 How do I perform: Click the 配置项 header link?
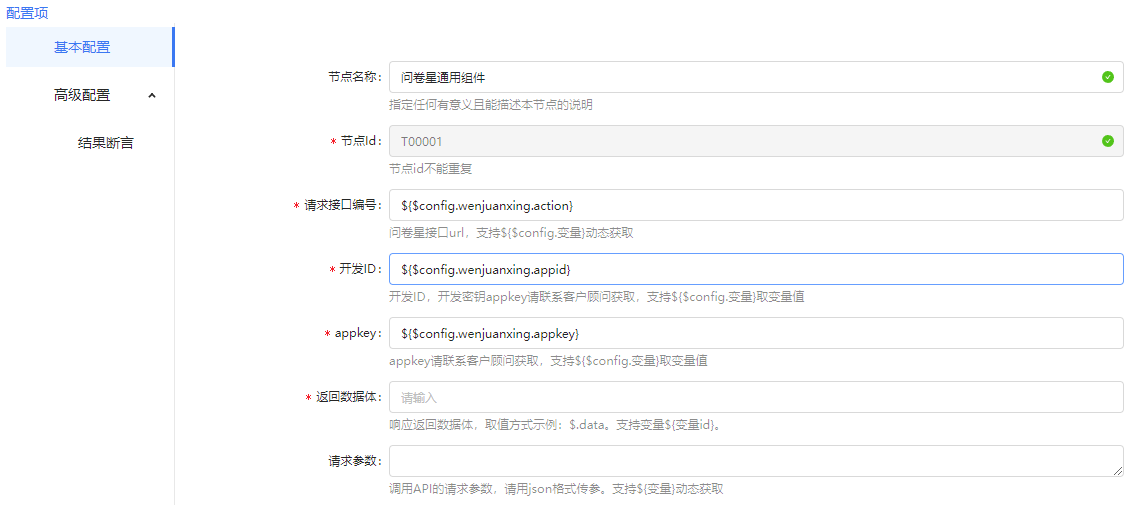(27, 13)
